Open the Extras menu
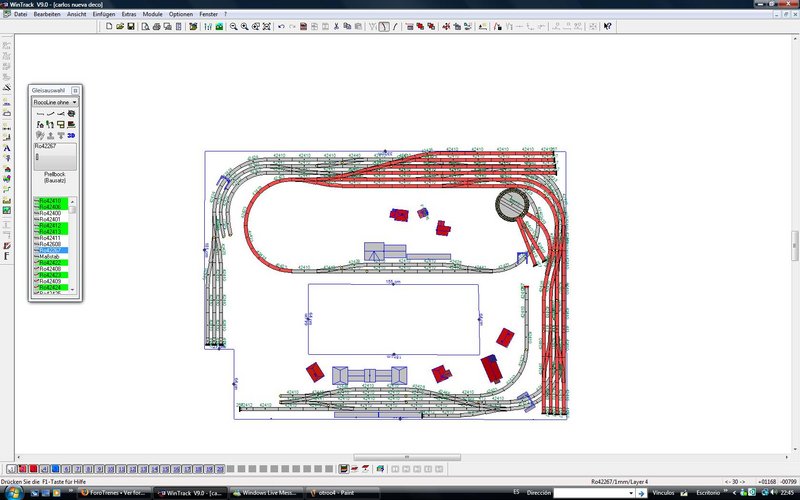The width and height of the screenshot is (800, 500). (x=129, y=14)
